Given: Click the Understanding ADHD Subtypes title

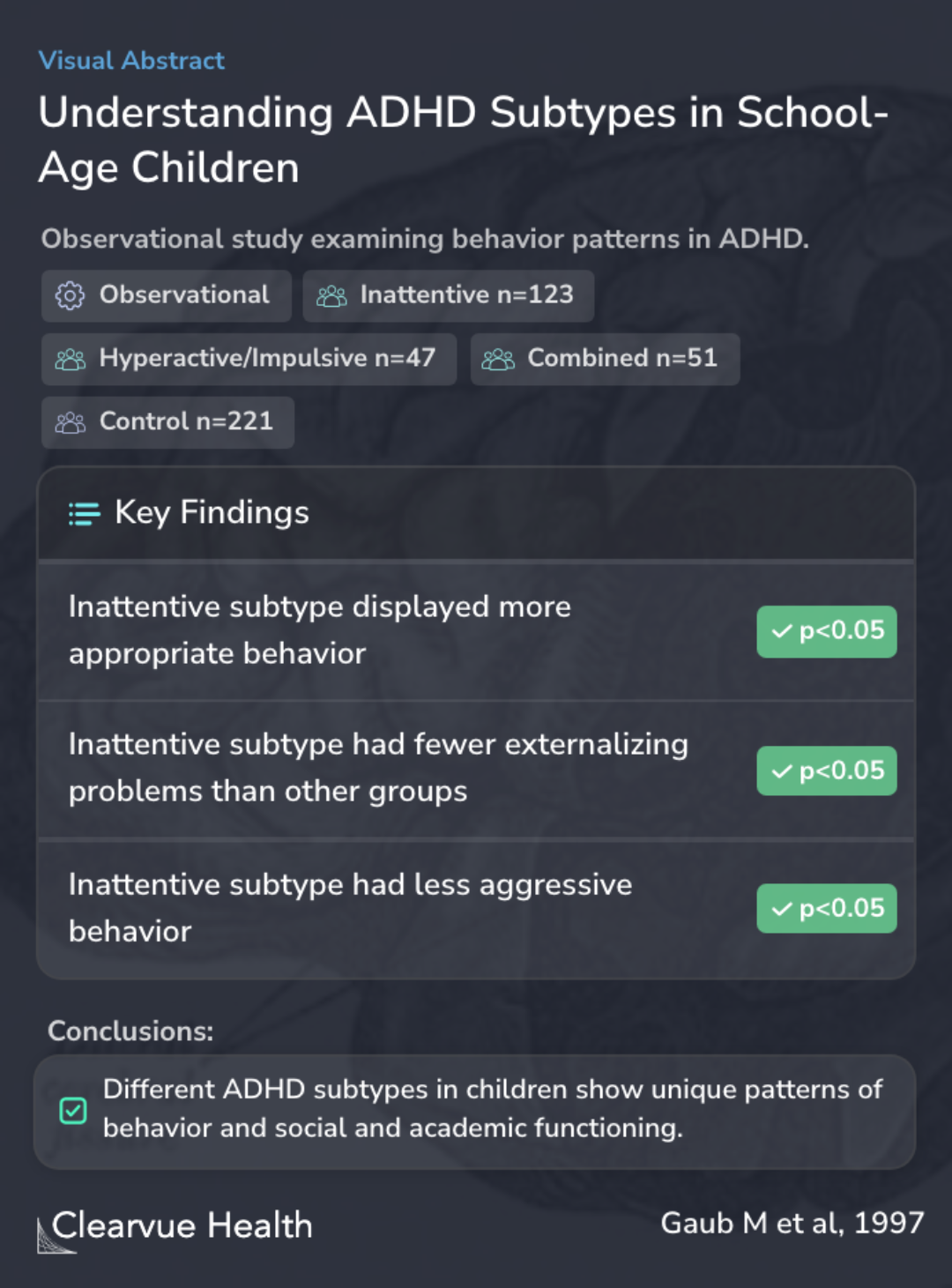Looking at the screenshot, I should click(464, 140).
